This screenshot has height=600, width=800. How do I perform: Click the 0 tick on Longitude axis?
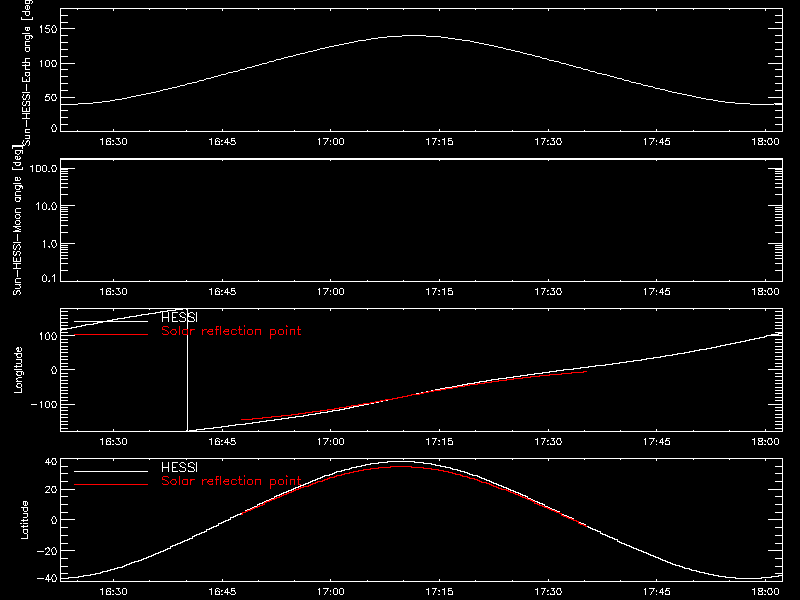pyautogui.click(x=54, y=370)
